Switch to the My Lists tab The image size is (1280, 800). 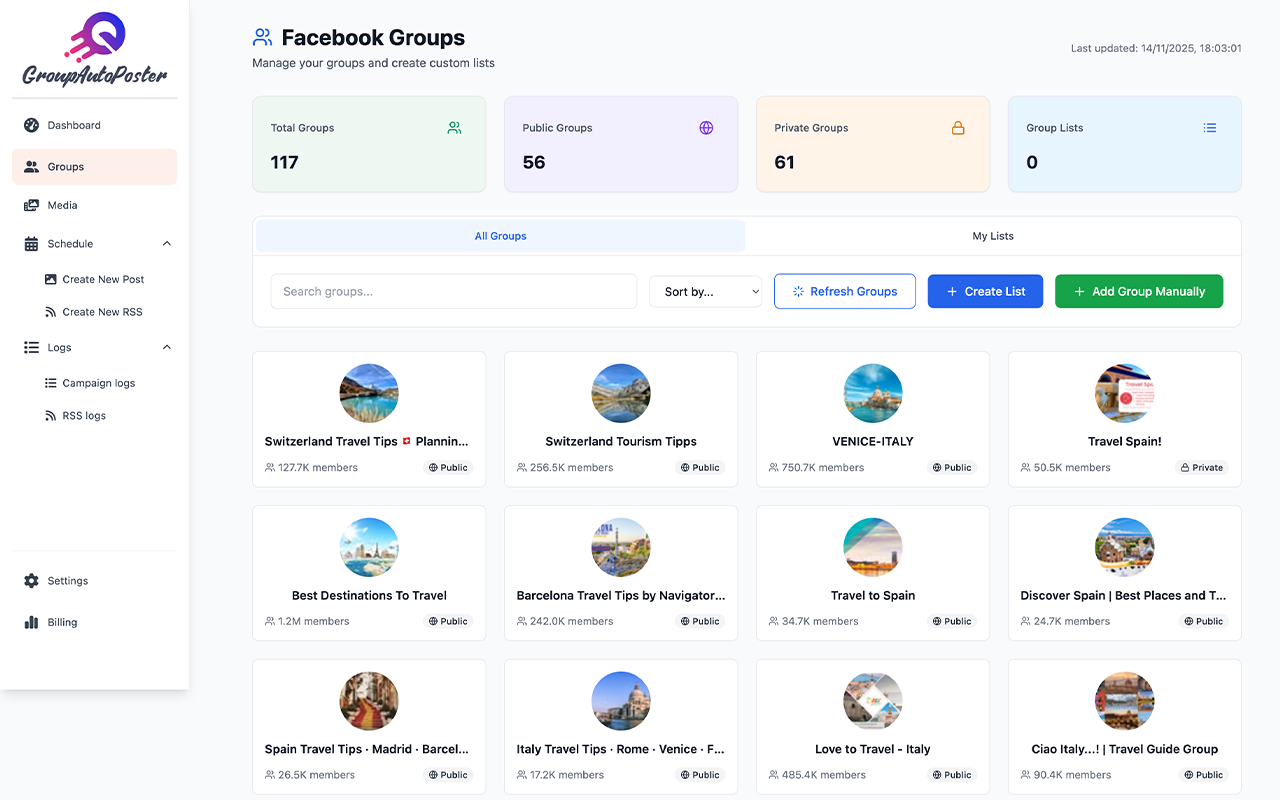993,236
